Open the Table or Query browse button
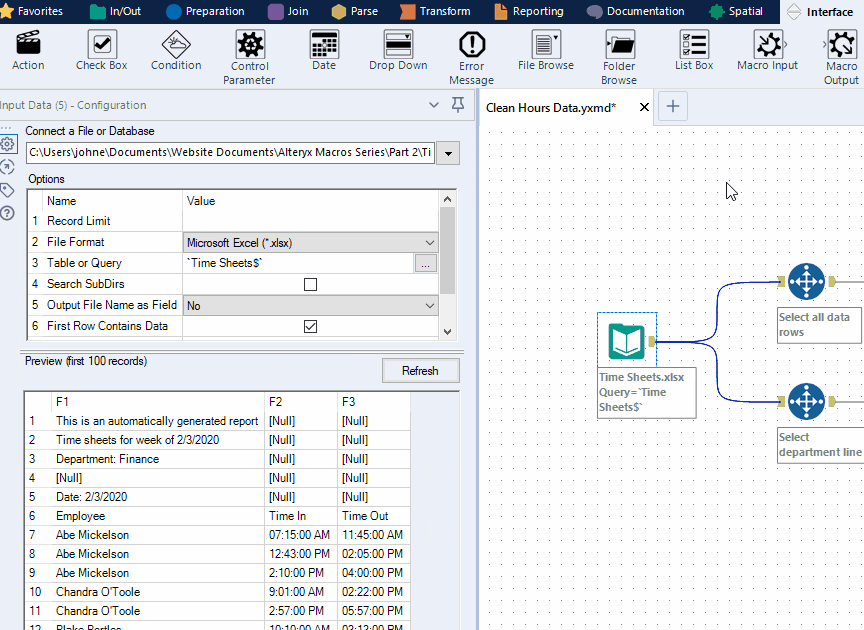Image resolution: width=864 pixels, height=630 pixels. 425,263
